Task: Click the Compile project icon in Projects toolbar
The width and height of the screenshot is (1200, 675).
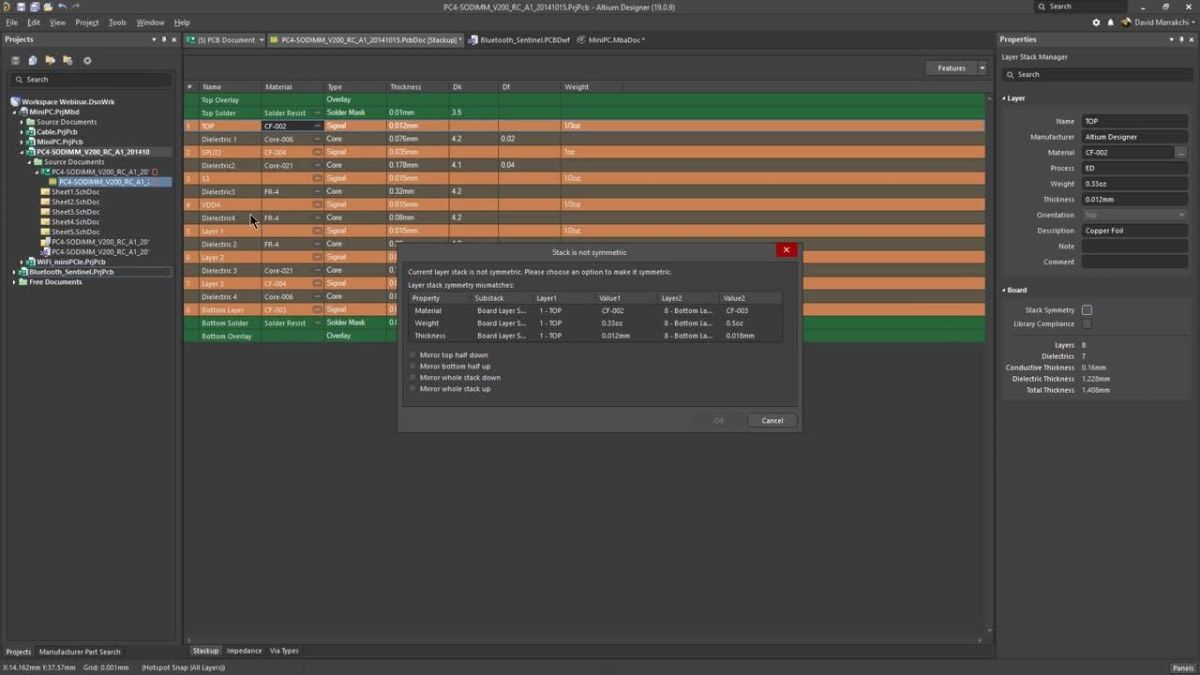Action: click(50, 60)
